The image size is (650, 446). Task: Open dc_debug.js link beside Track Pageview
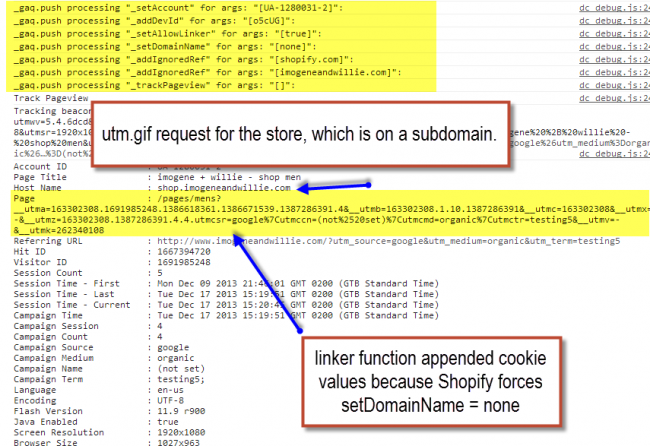pos(614,98)
